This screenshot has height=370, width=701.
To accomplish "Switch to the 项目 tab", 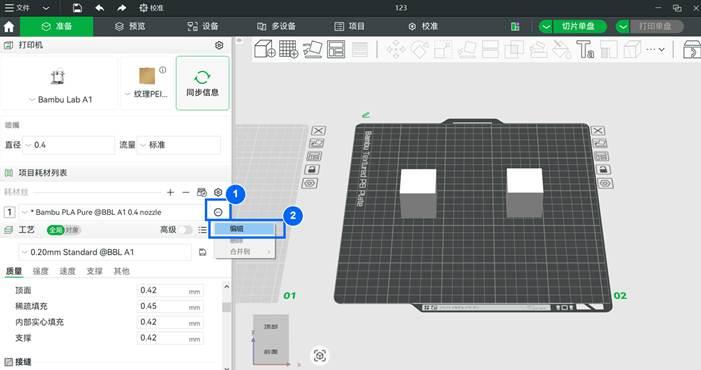I will [350, 26].
